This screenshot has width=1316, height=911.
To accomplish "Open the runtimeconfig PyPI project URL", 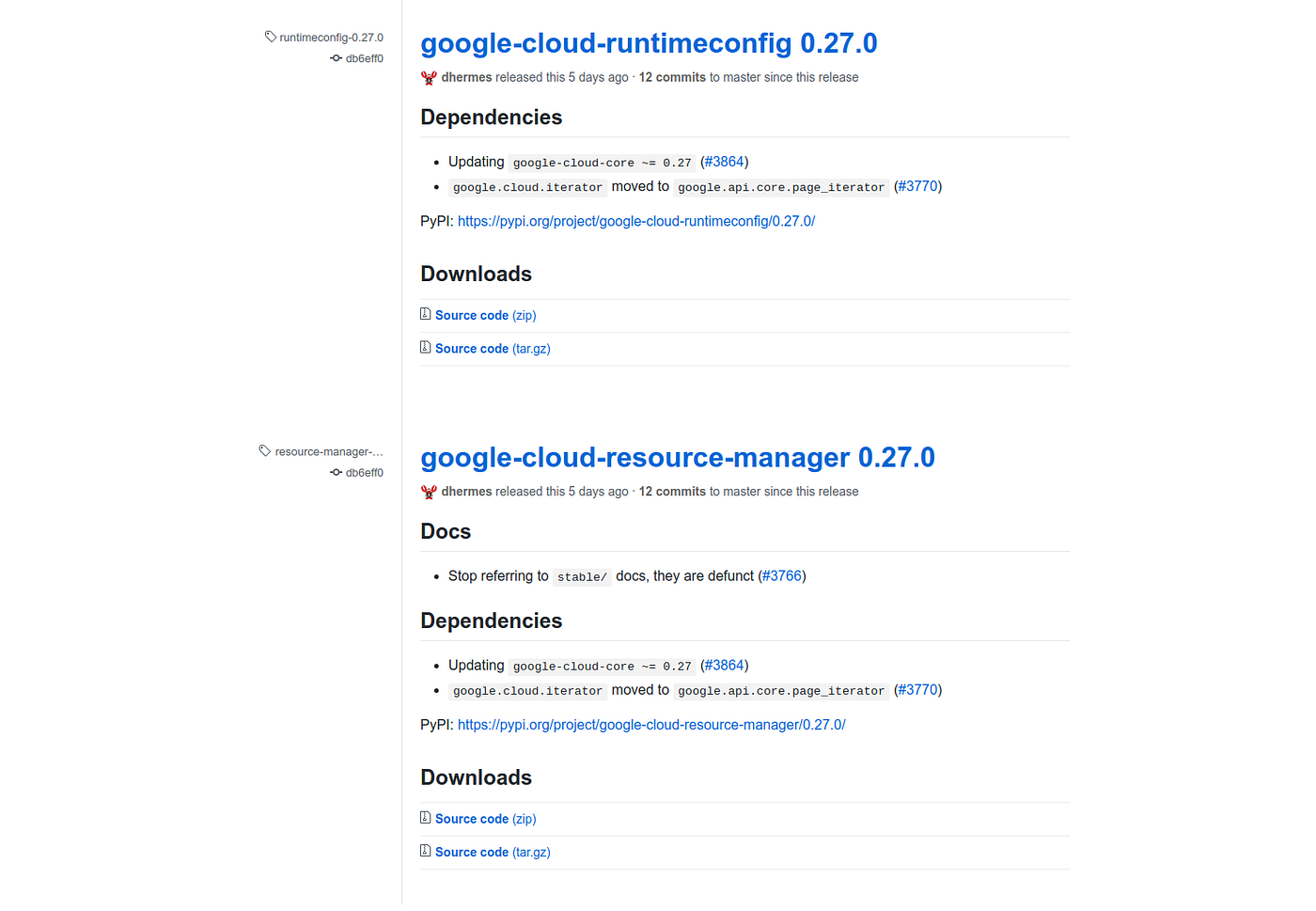I will (x=635, y=221).
